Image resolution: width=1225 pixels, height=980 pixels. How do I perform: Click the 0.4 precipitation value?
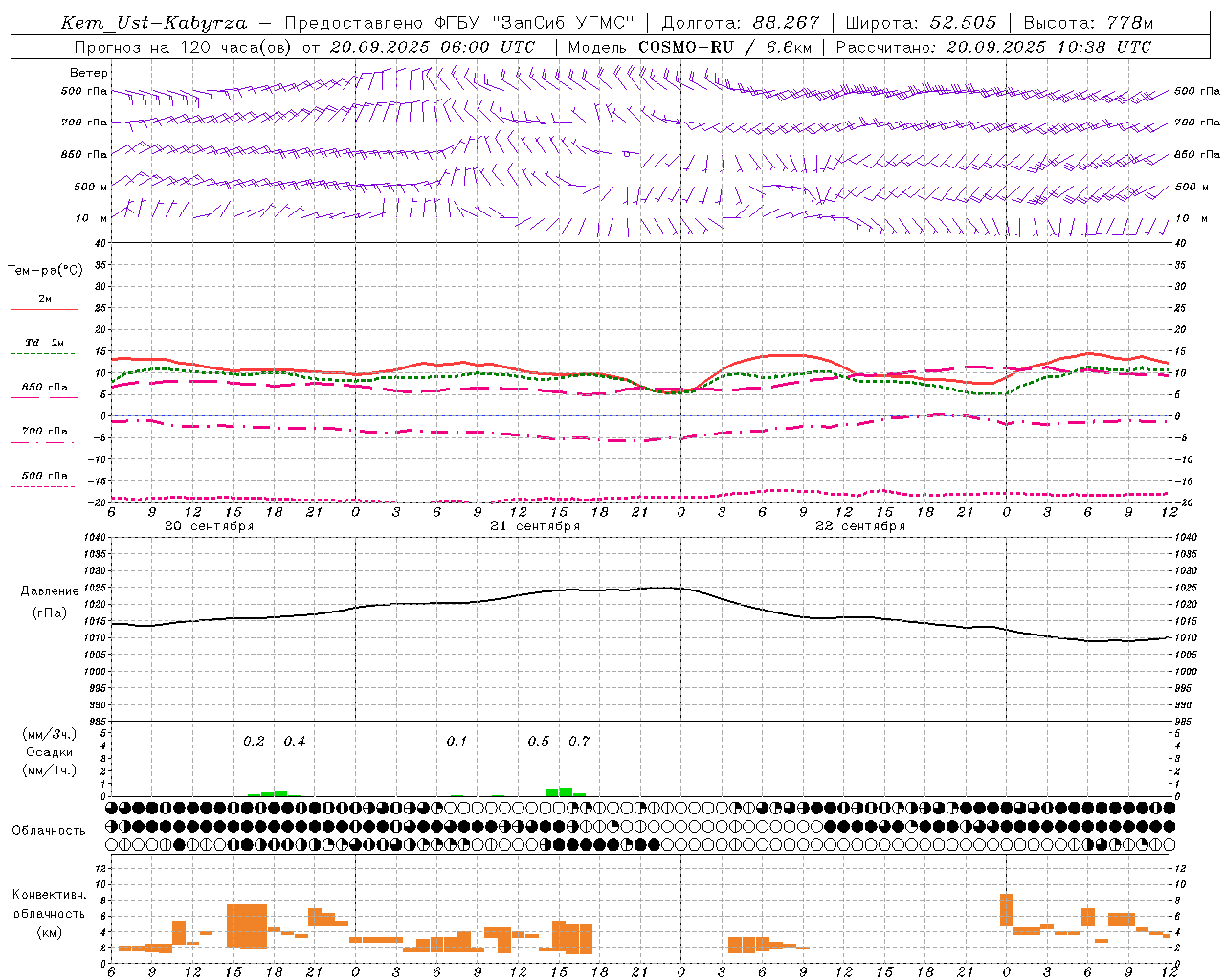(295, 742)
